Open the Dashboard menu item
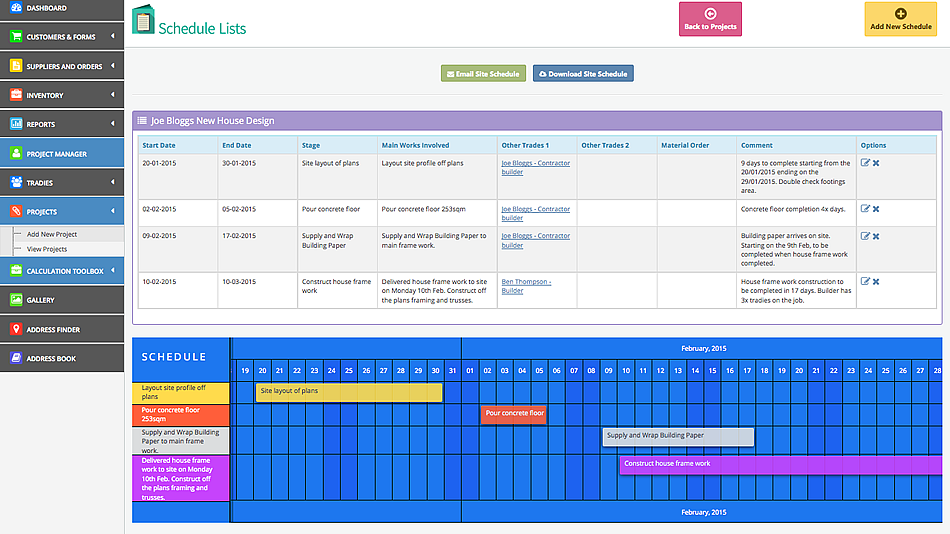The image size is (950, 534). (x=62, y=8)
